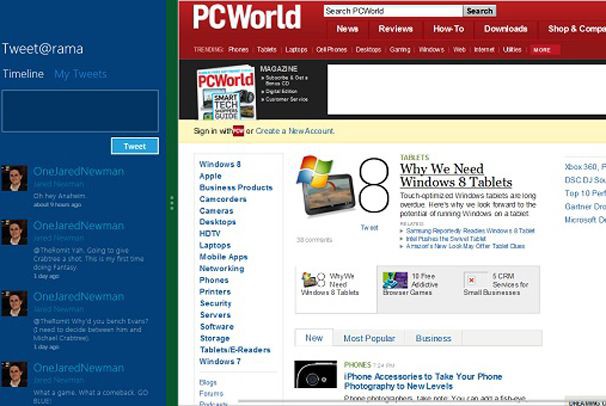
Task: Click snap divider handle between apps
Action: tap(172, 203)
